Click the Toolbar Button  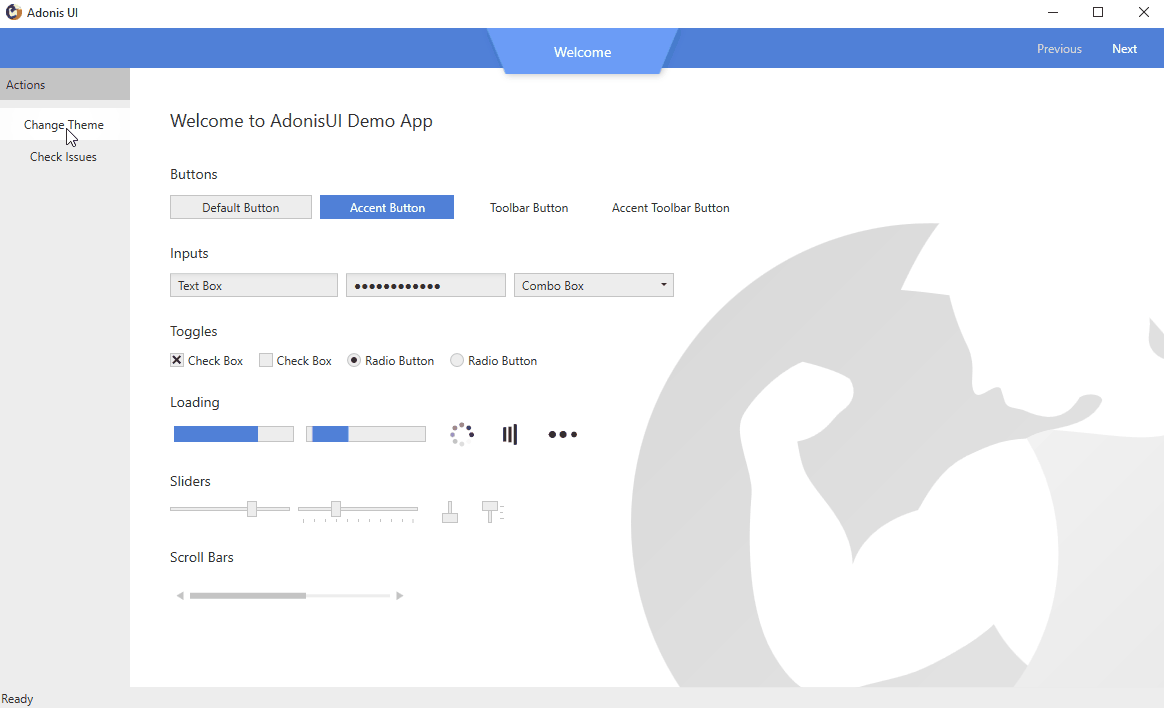click(x=529, y=207)
